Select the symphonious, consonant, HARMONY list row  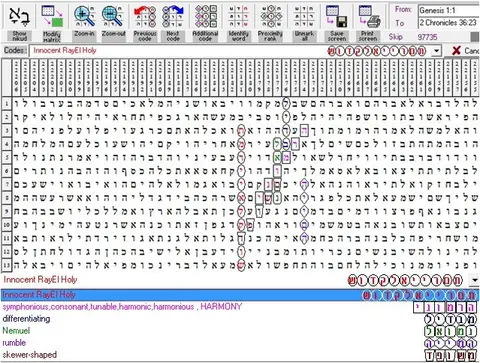pos(240,307)
